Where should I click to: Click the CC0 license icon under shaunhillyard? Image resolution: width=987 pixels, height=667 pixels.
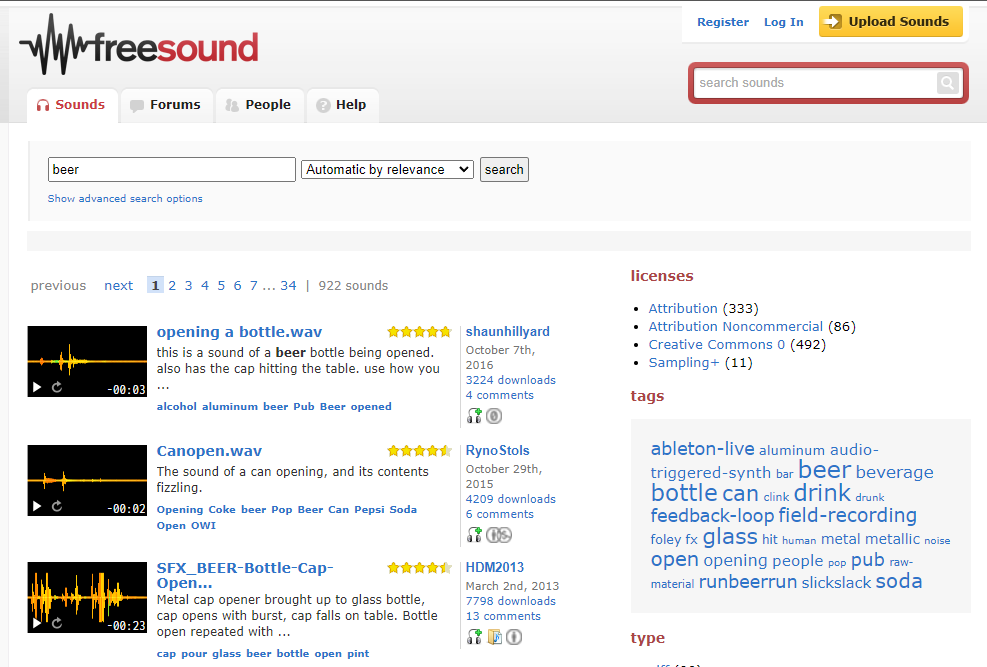tap(494, 416)
